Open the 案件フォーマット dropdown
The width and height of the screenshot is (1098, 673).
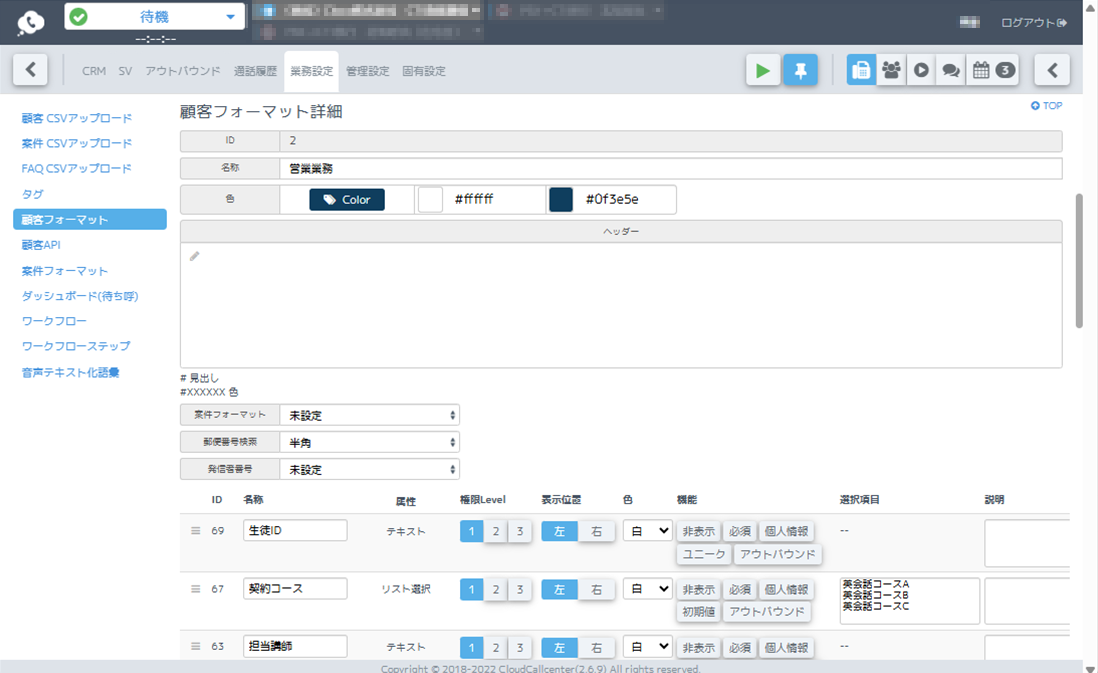pyautogui.click(x=369, y=414)
